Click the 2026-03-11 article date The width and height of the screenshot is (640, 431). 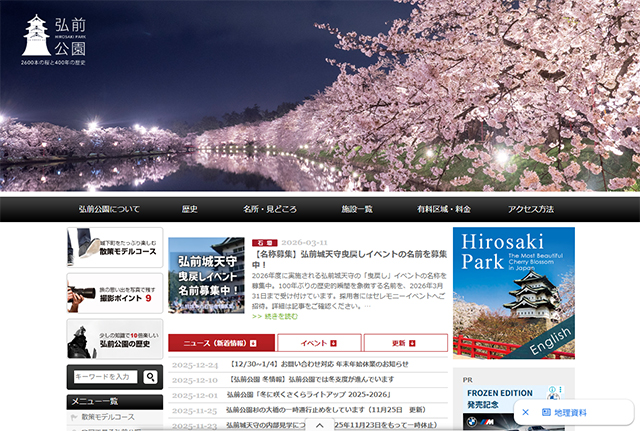tap(304, 243)
